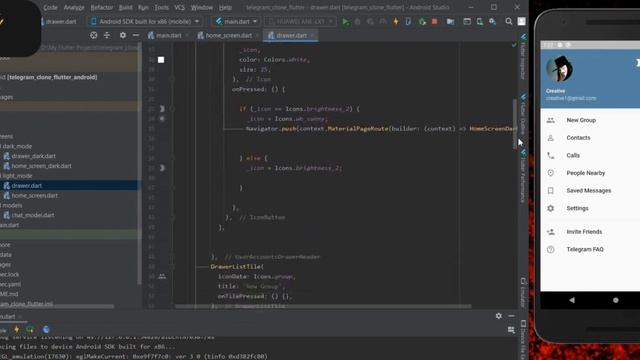The width and height of the screenshot is (640, 360).
Task: Select home_screen_dark.dart in project tree
Action: [x=41, y=166]
